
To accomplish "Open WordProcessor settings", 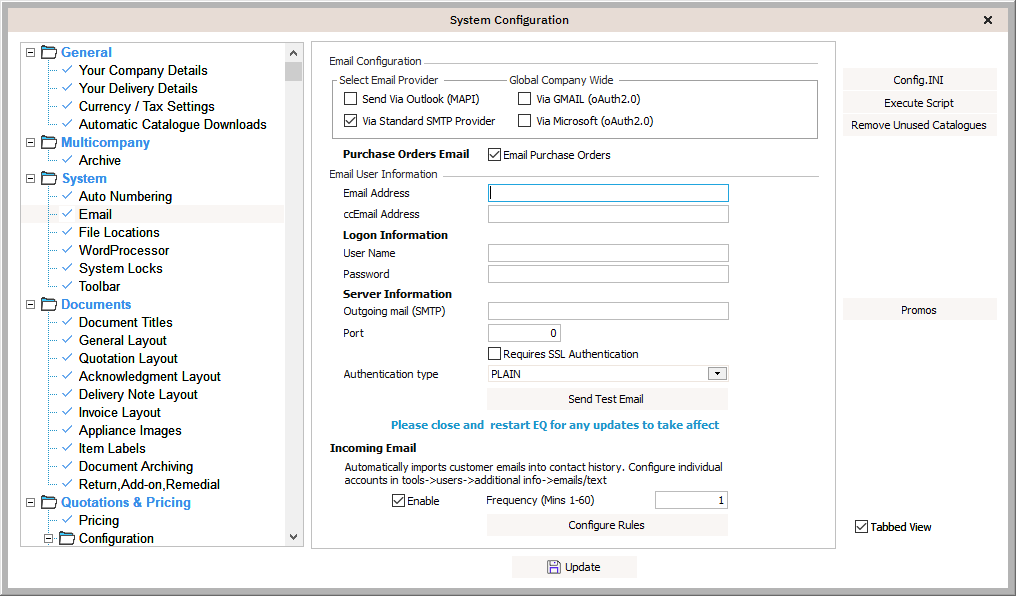I will click(x=124, y=250).
